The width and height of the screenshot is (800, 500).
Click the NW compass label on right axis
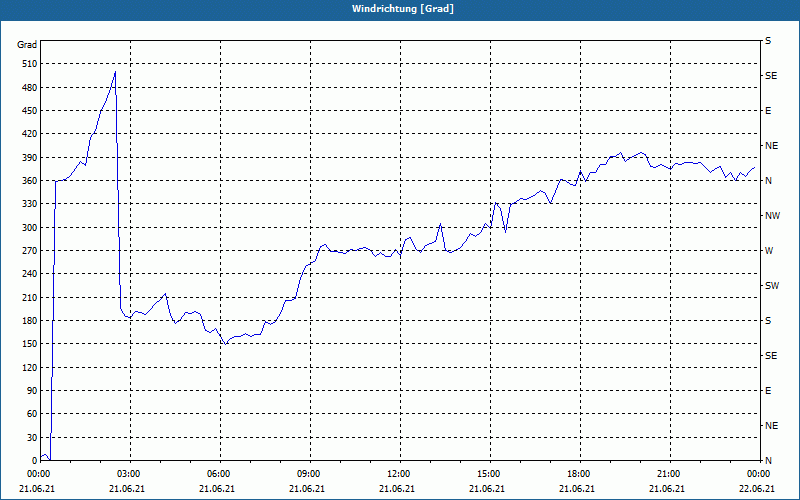click(772, 216)
